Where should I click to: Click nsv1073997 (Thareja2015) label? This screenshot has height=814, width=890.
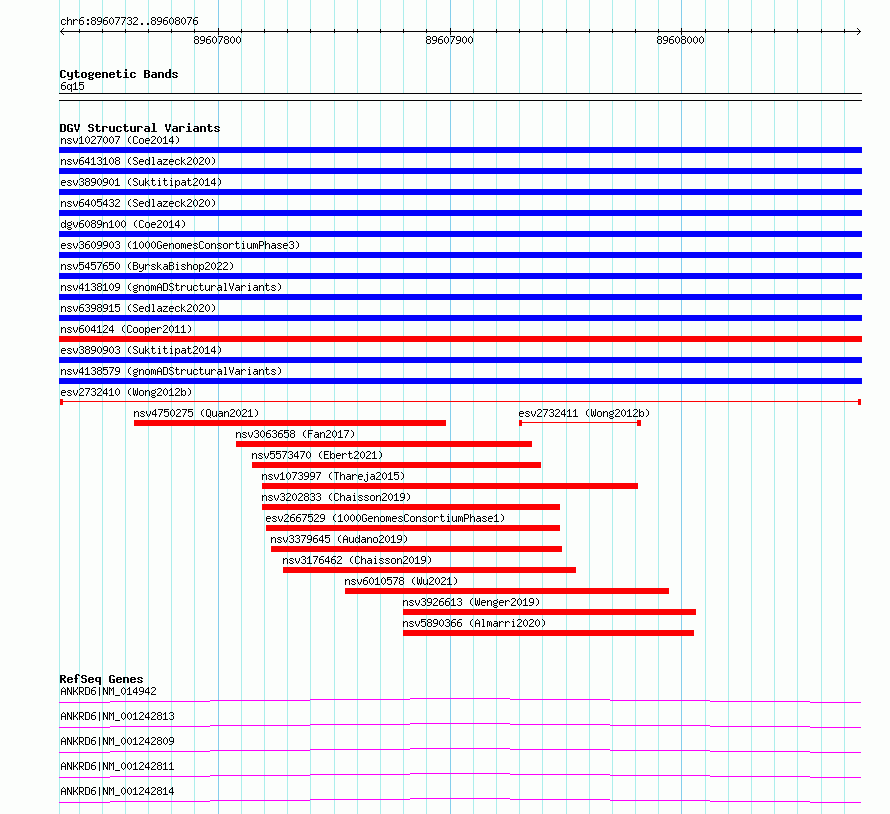(x=333, y=476)
